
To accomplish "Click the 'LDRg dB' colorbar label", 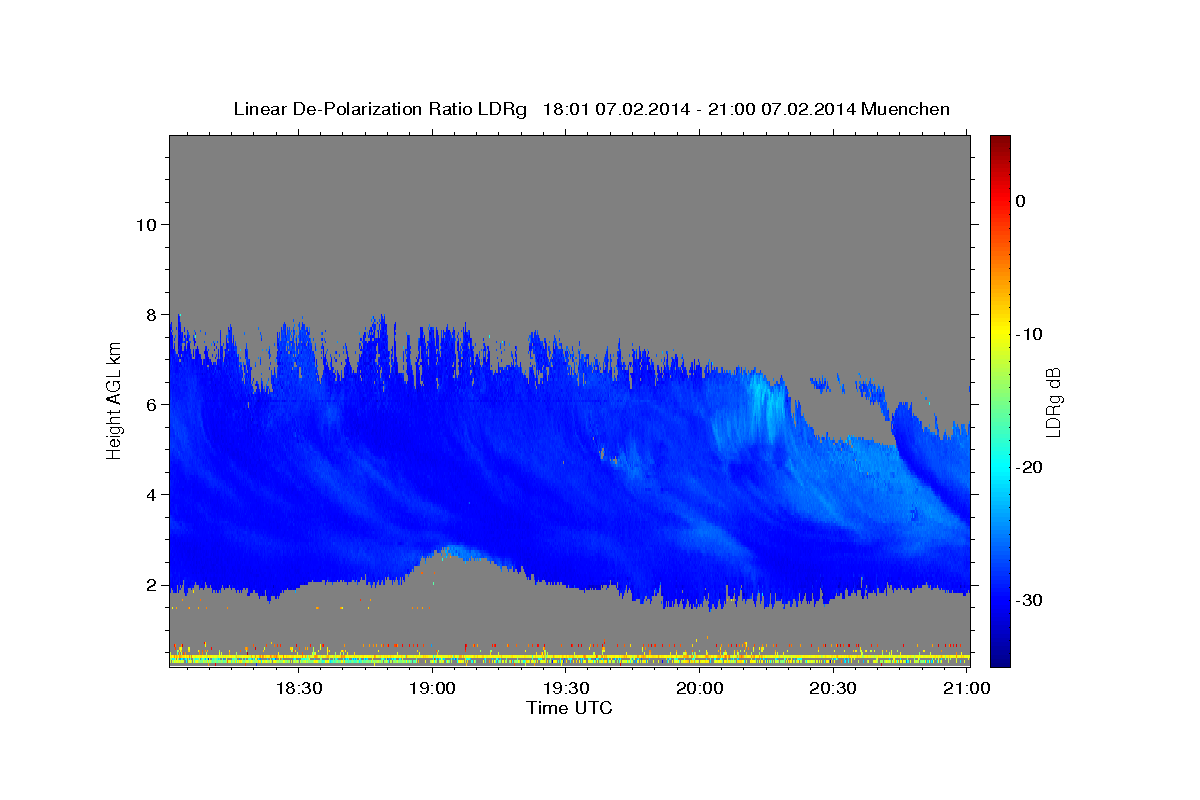I will [x=1052, y=402].
